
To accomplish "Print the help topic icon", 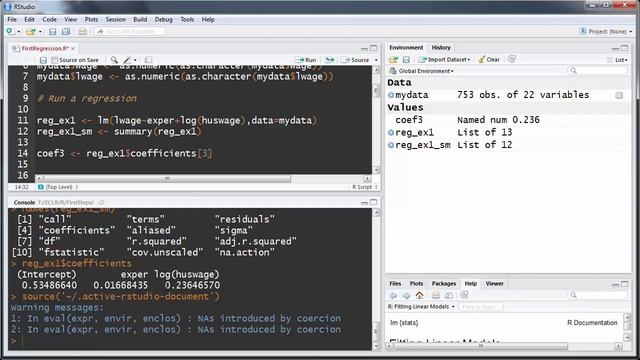I will [x=436, y=296].
